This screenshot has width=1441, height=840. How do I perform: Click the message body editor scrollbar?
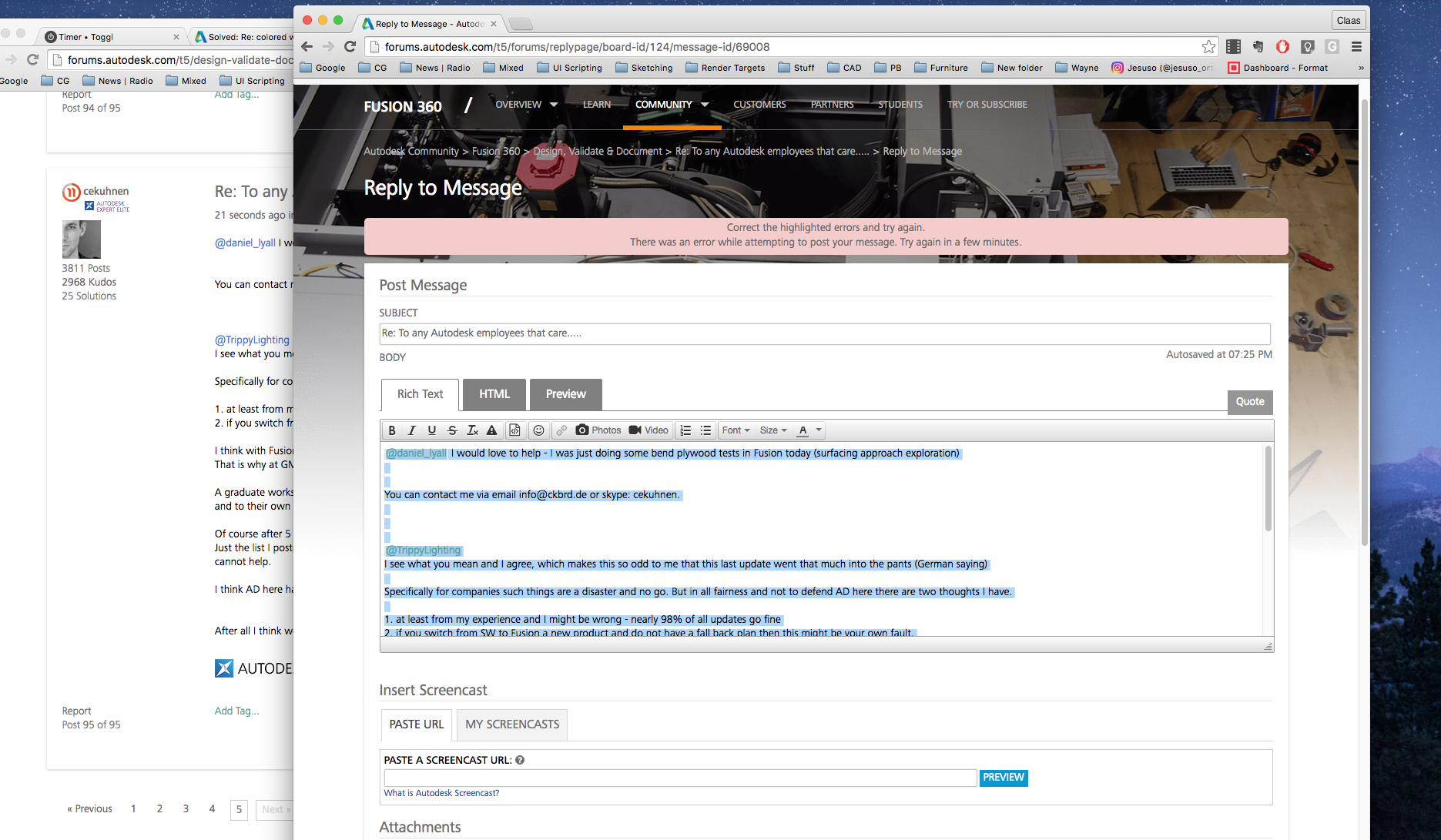[1268, 488]
